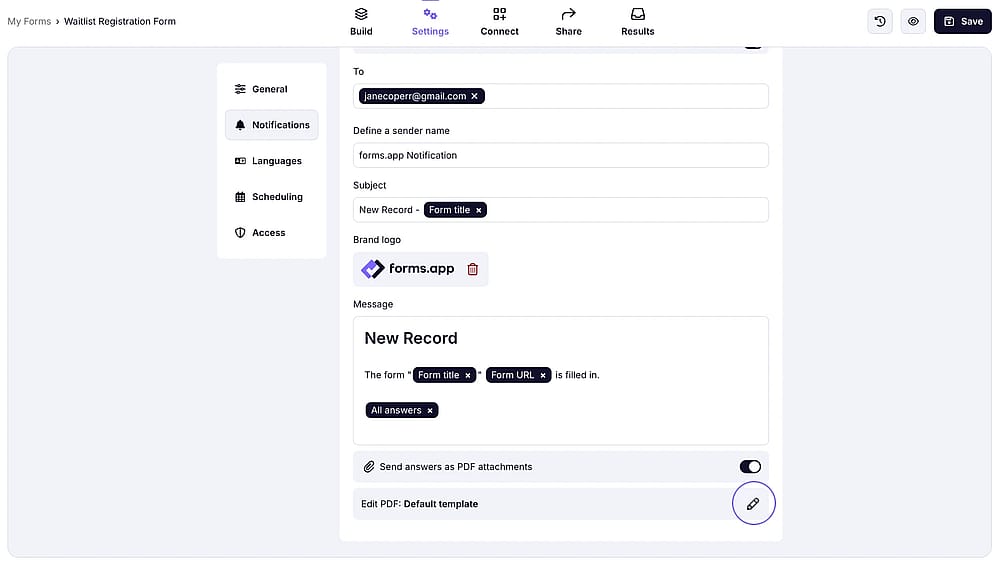Remove Form title tag from Subject
1000x565 pixels.
tap(478, 210)
